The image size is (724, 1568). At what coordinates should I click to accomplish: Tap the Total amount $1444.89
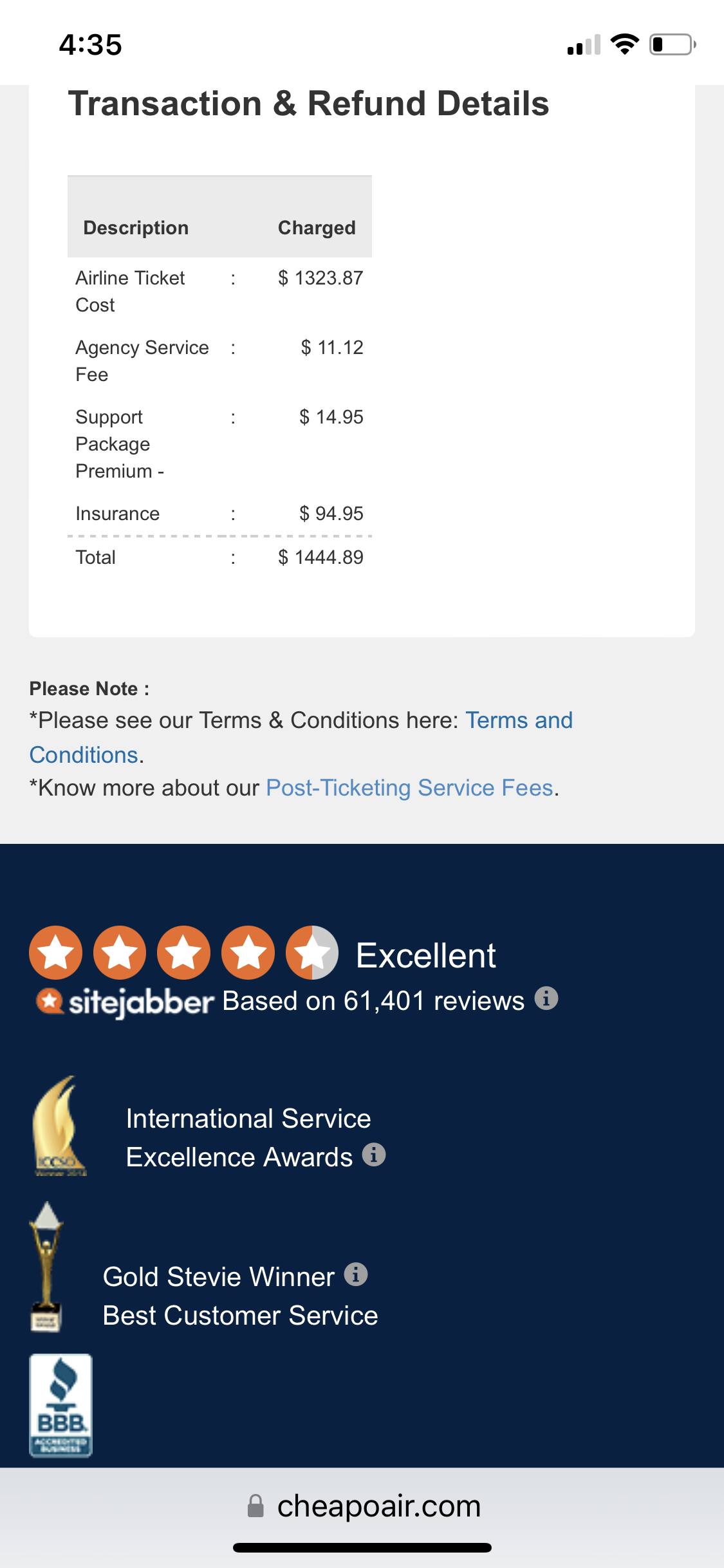tap(320, 557)
